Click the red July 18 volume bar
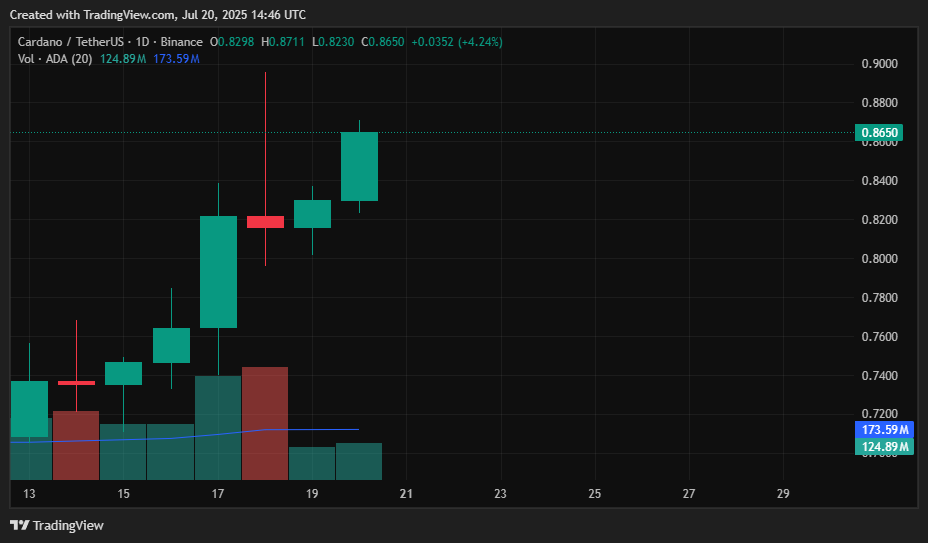This screenshot has width=928, height=543. pos(265,423)
